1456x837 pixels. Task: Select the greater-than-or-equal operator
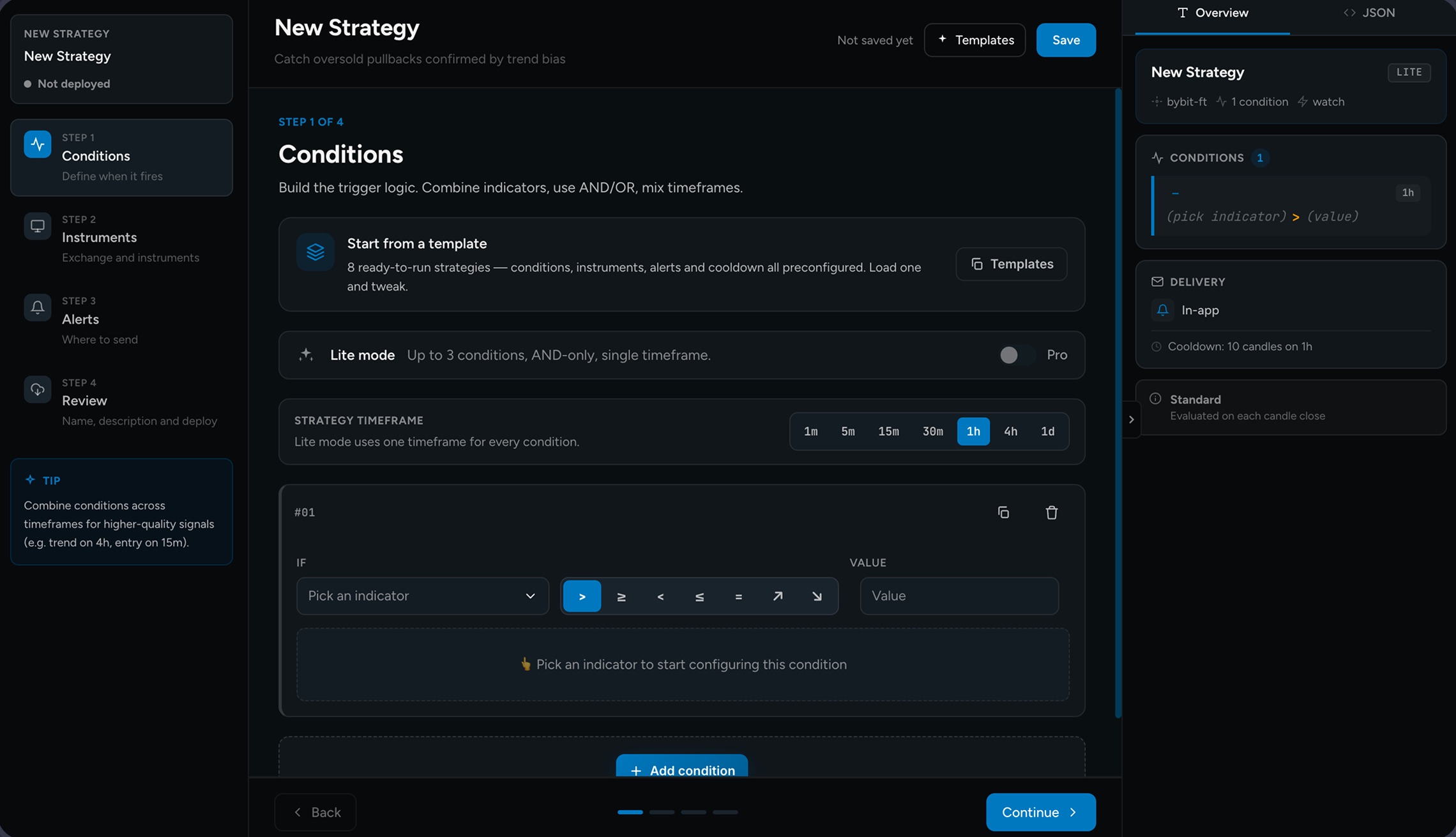(x=621, y=596)
